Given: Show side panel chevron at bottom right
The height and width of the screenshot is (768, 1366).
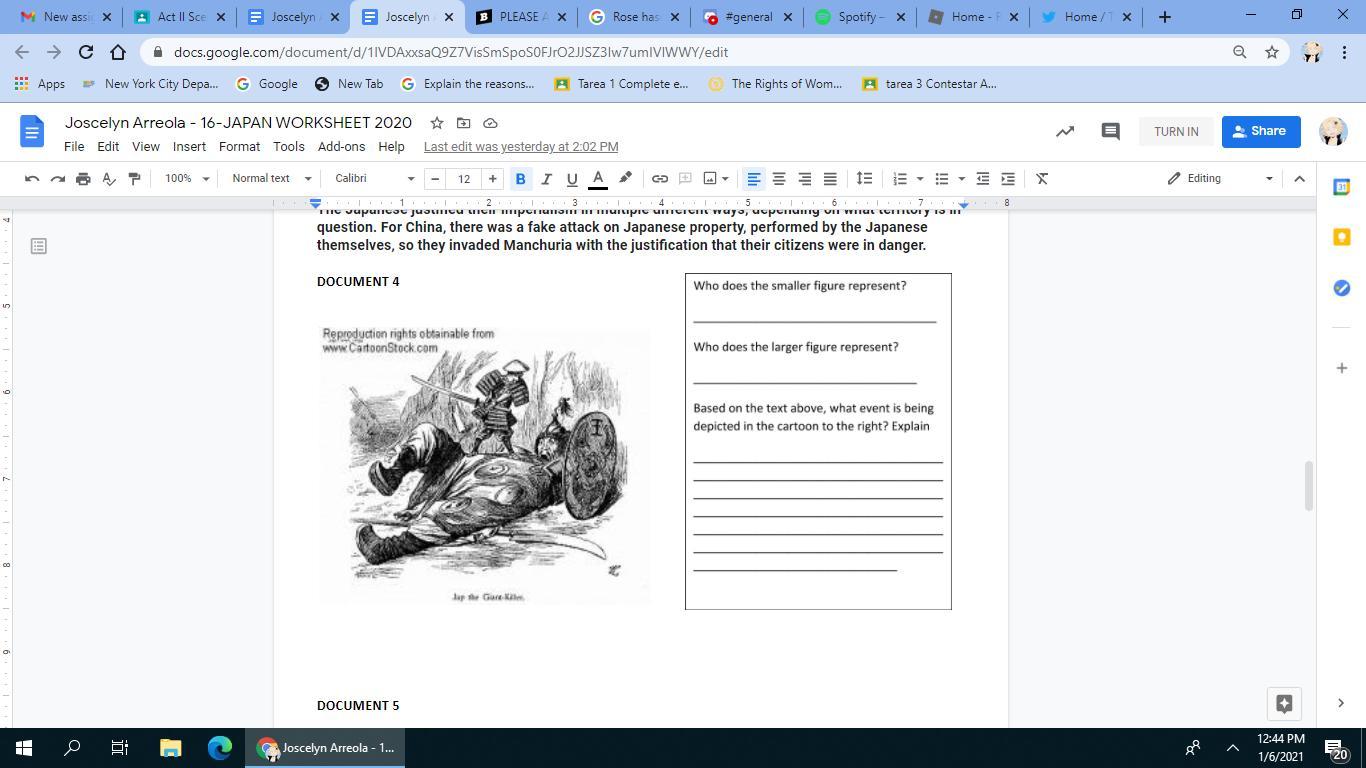Looking at the screenshot, I should (x=1341, y=703).
